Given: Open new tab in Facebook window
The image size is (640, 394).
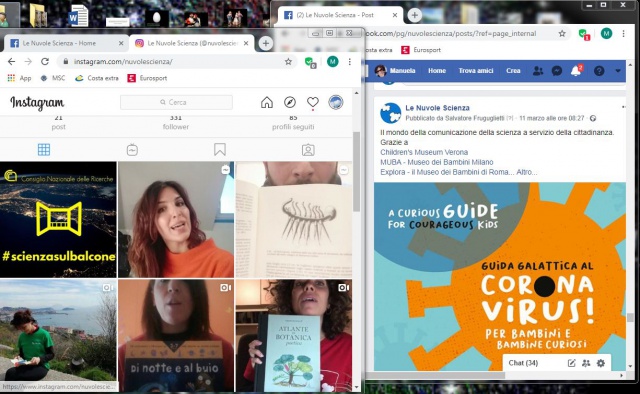Looking at the screenshot, I should 414,15.
